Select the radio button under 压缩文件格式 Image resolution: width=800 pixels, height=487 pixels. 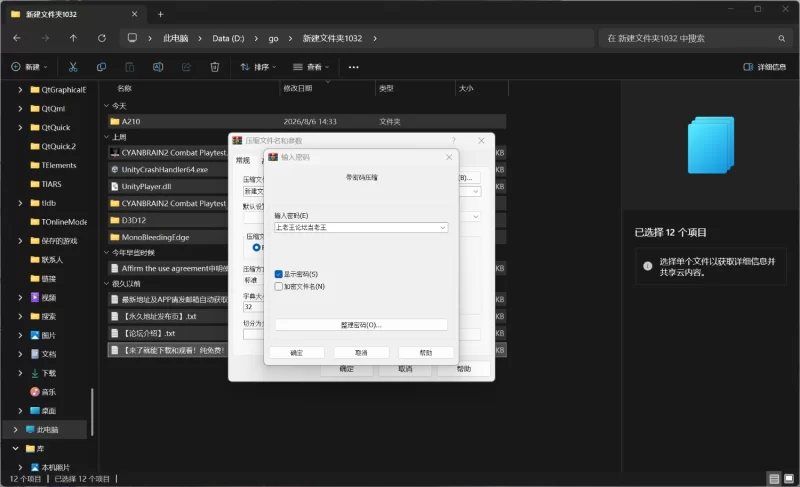click(256, 247)
